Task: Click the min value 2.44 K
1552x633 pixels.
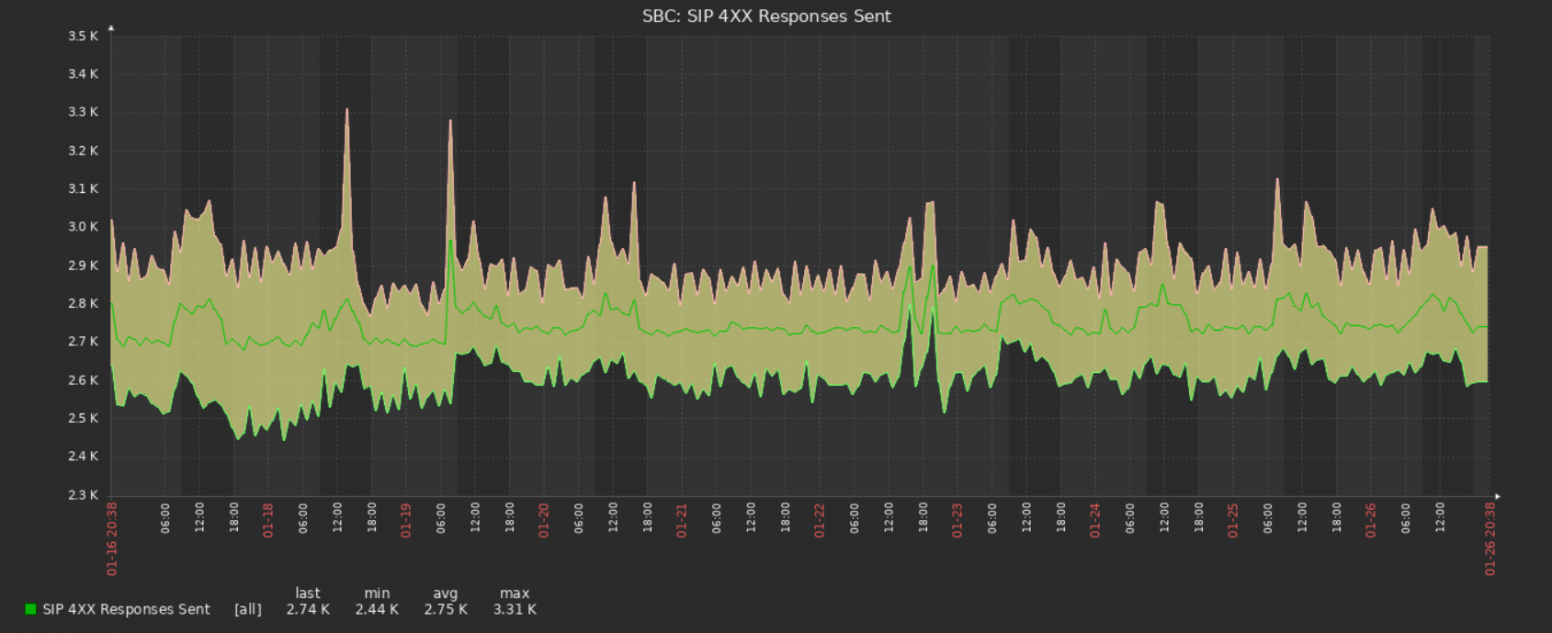Action: click(x=376, y=609)
